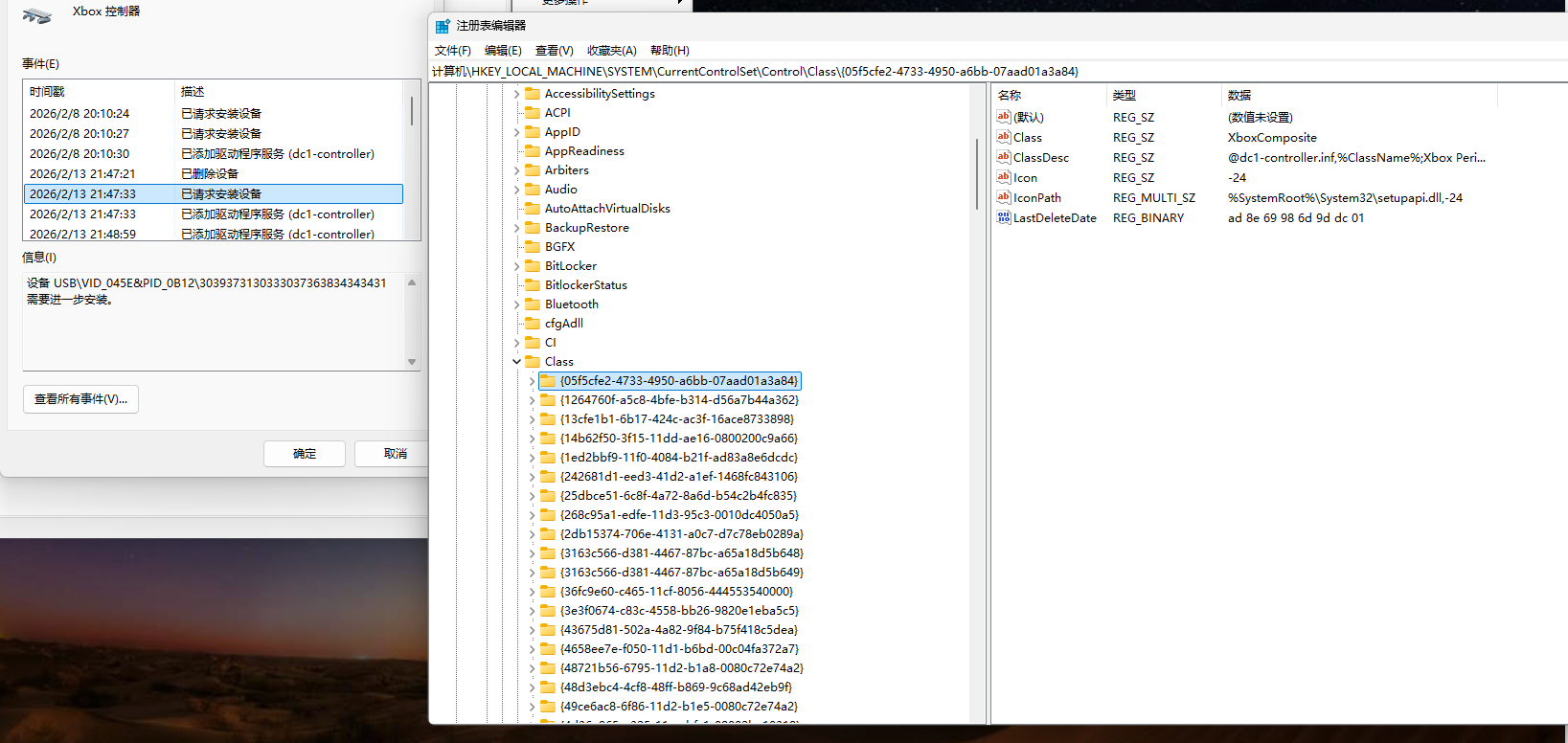The width and height of the screenshot is (1568, 743).
Task: Click the 确定 button
Action: click(x=305, y=454)
